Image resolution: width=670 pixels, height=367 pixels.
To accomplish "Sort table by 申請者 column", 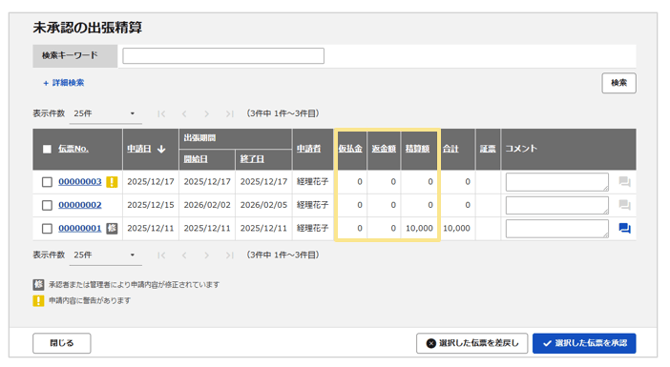I will click(309, 149).
